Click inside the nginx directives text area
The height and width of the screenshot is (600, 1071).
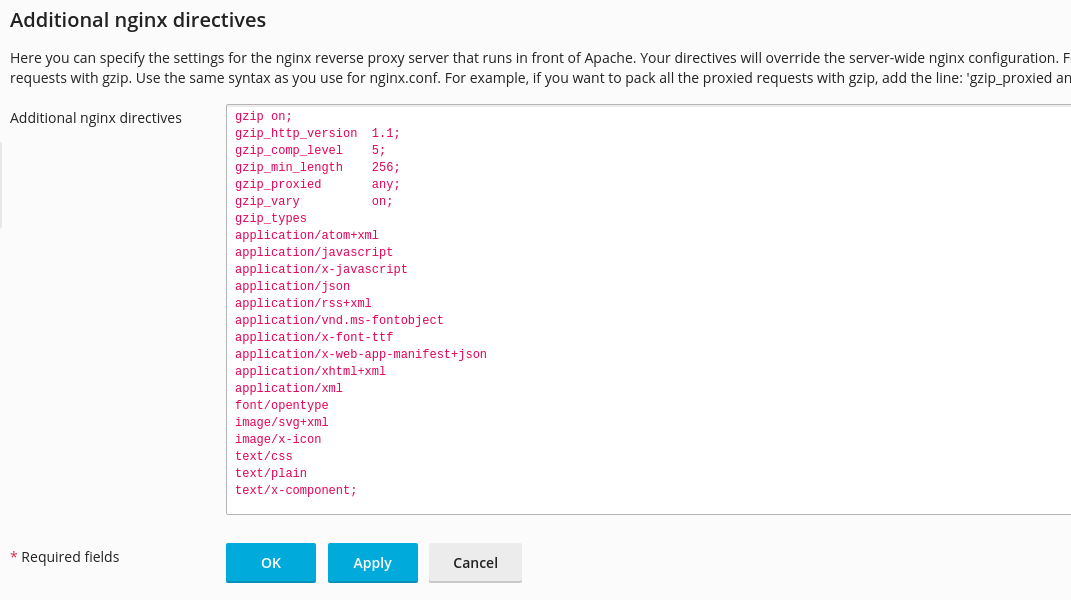[x=600, y=300]
